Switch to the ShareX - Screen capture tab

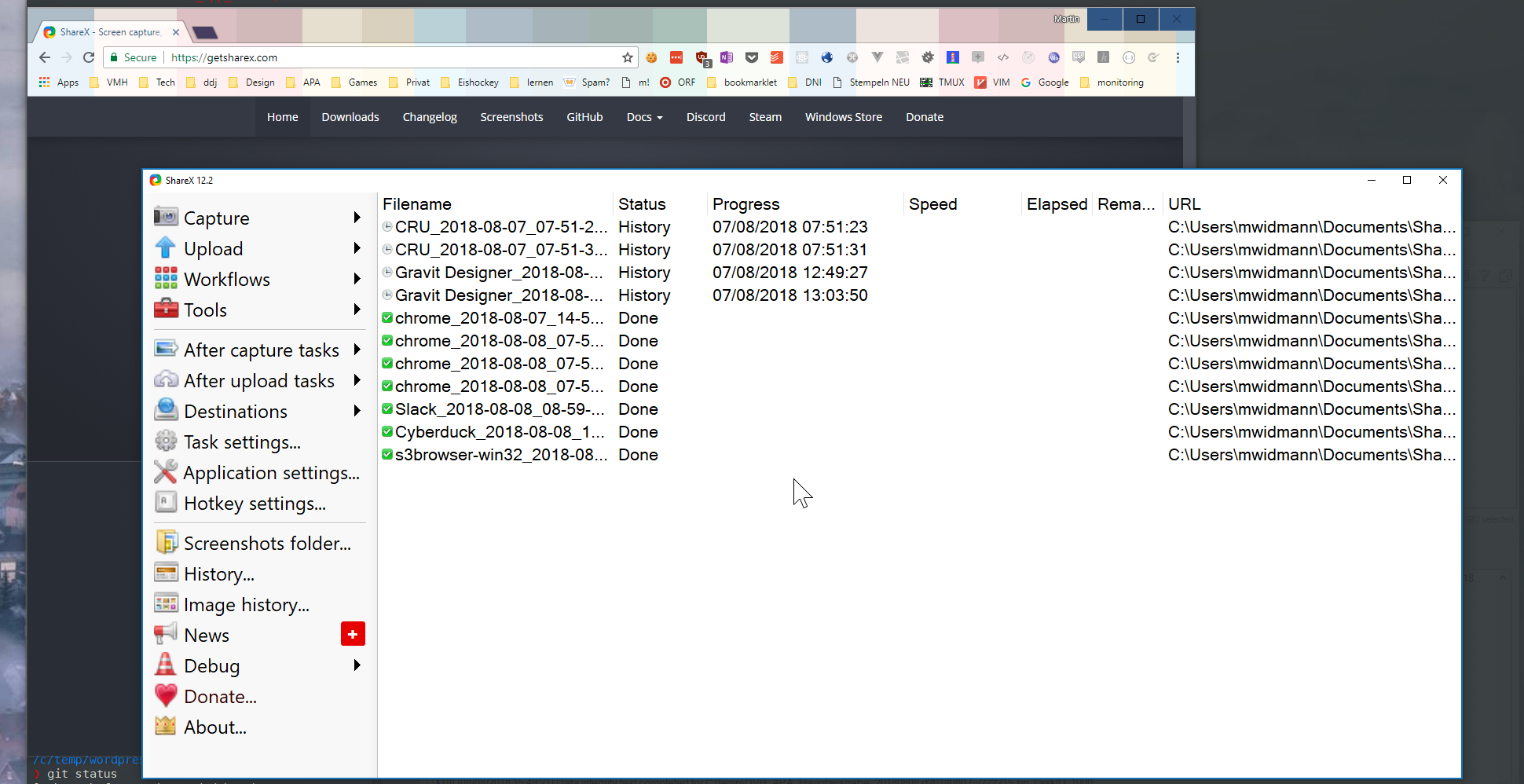point(106,32)
